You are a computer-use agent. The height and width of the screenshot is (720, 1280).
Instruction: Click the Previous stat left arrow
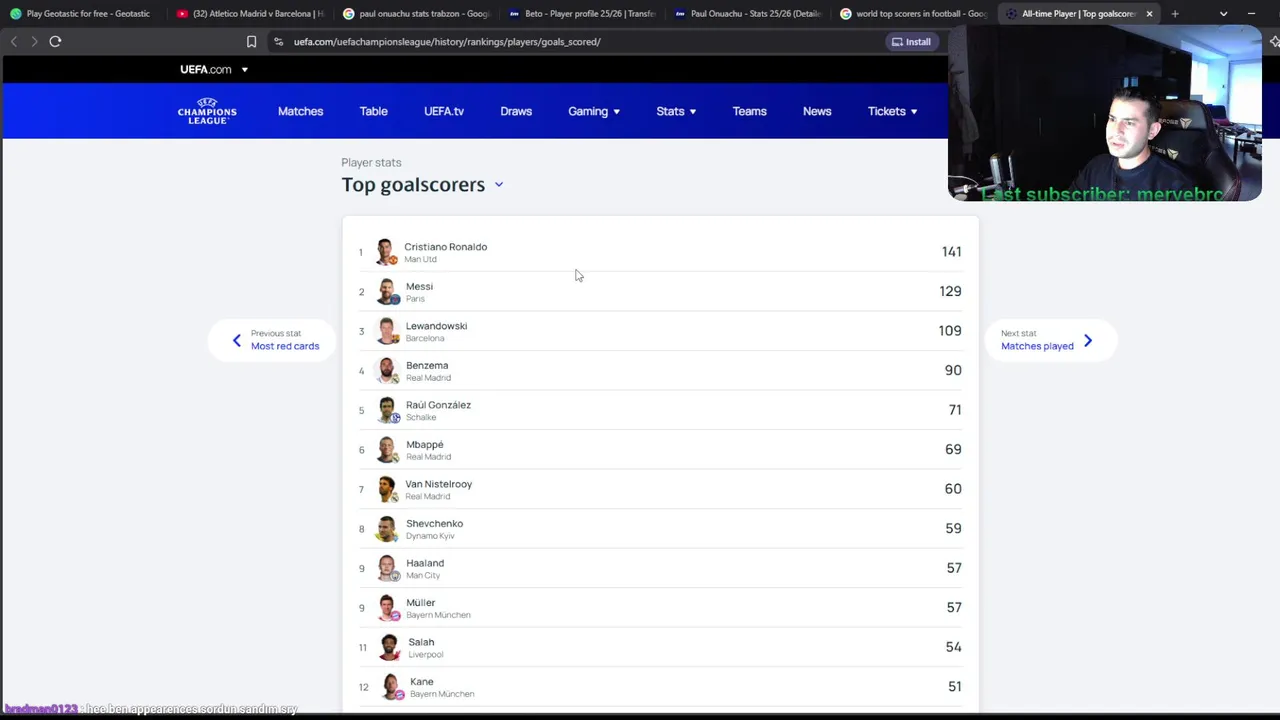237,340
